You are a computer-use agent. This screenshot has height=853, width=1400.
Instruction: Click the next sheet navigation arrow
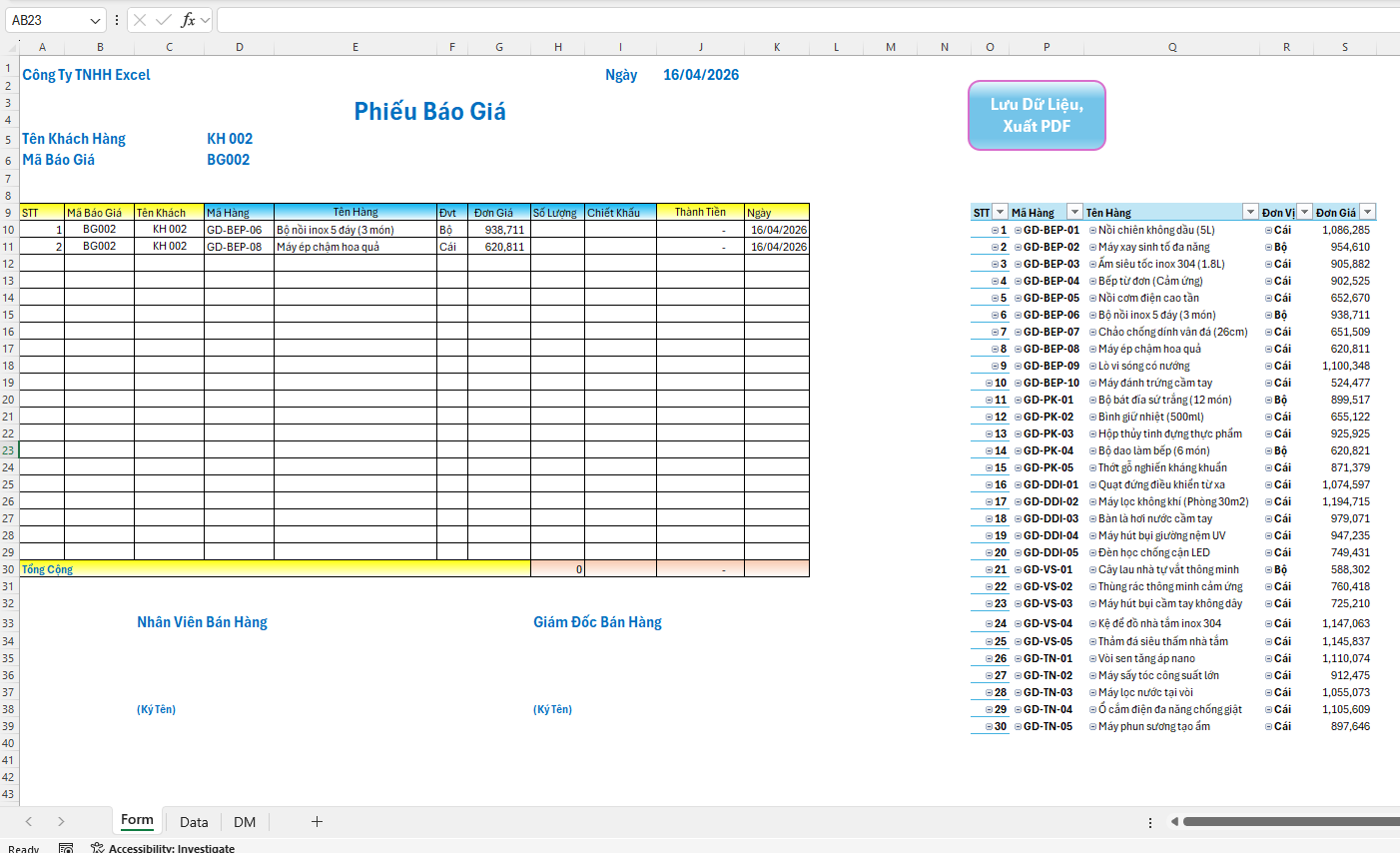pyautogui.click(x=61, y=821)
